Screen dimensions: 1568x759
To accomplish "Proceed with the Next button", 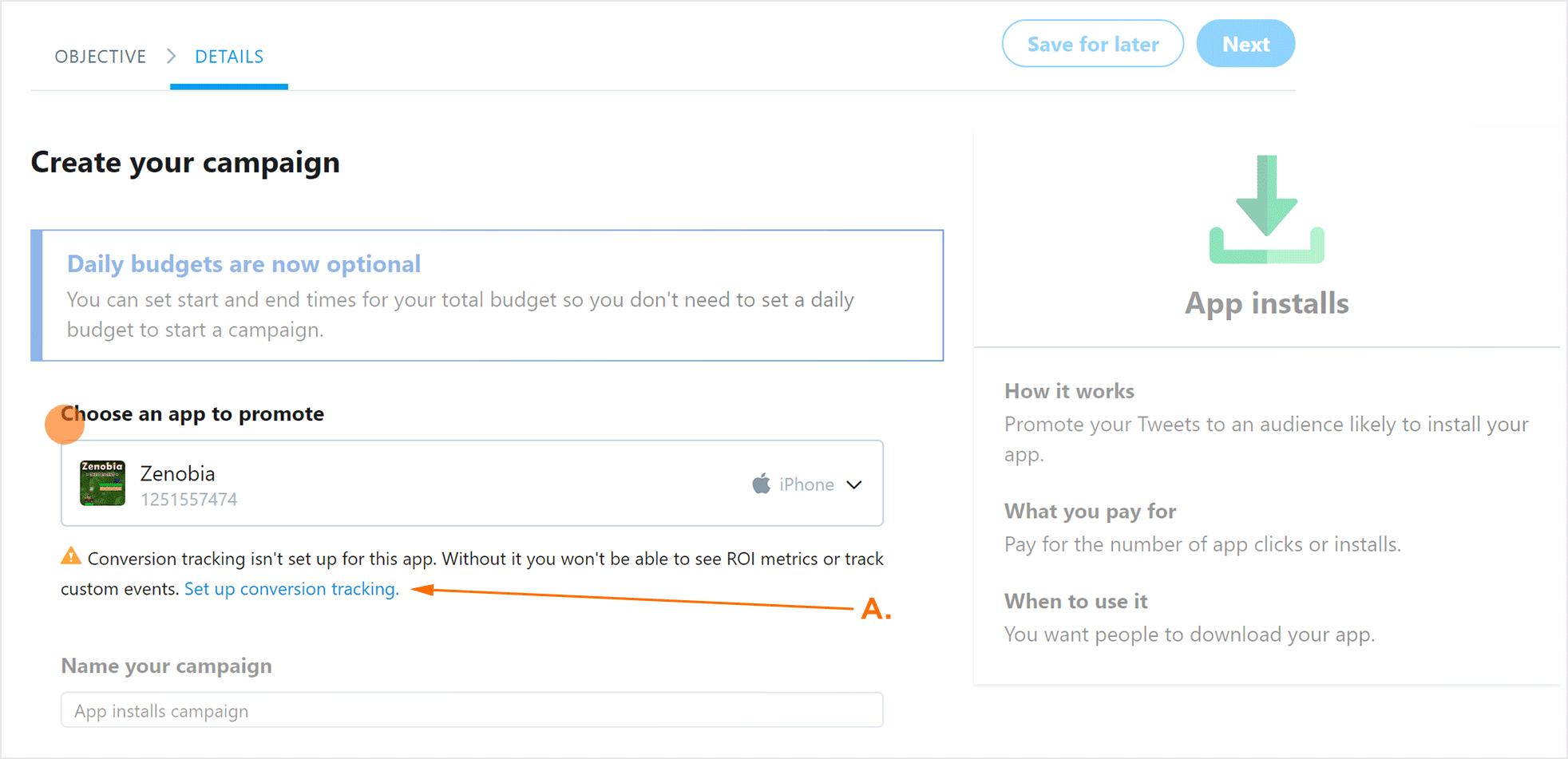I will [x=1245, y=44].
